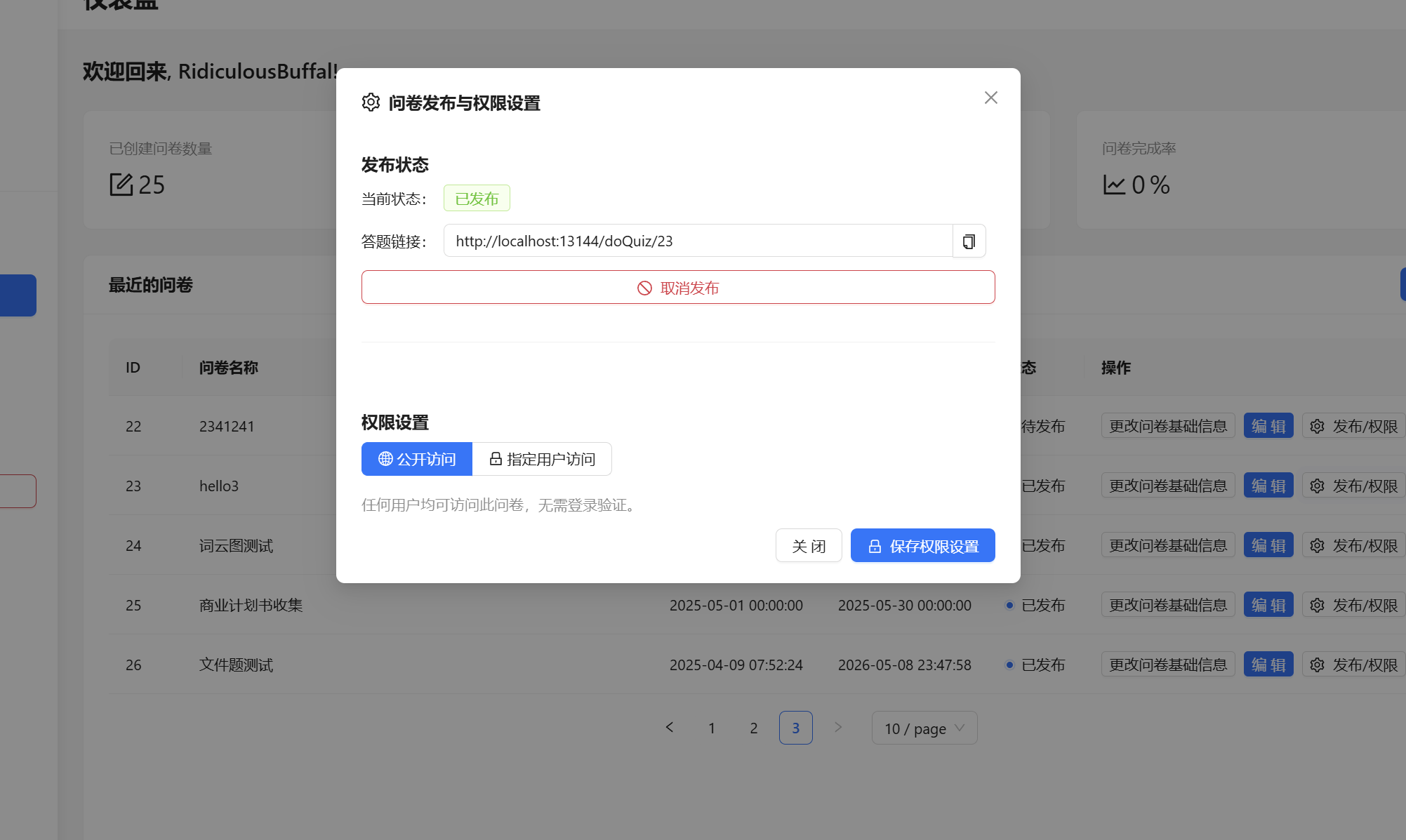Click the gear icon in dialog title
The image size is (1406, 840).
pyautogui.click(x=371, y=102)
